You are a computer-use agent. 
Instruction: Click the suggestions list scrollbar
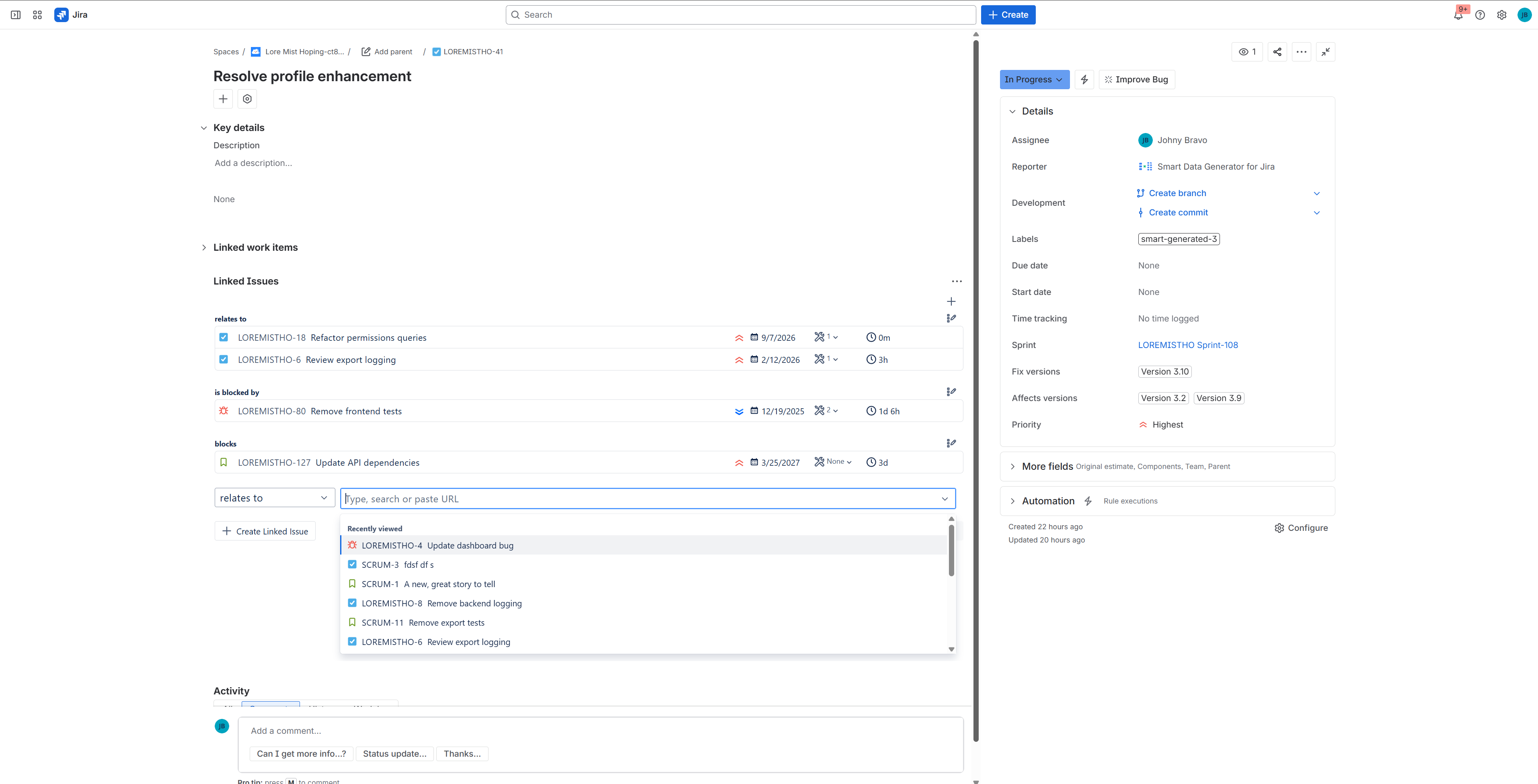pyautogui.click(x=951, y=550)
